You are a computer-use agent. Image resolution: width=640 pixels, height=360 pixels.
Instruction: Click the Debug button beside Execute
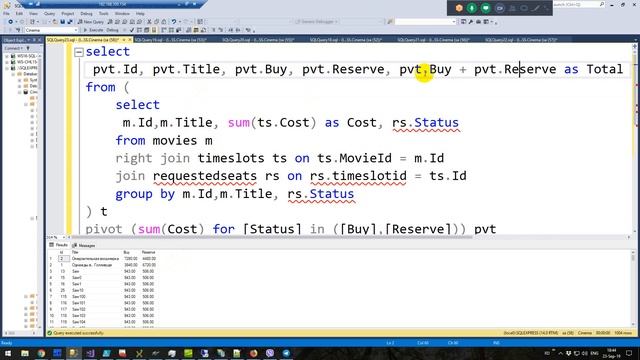(112, 30)
